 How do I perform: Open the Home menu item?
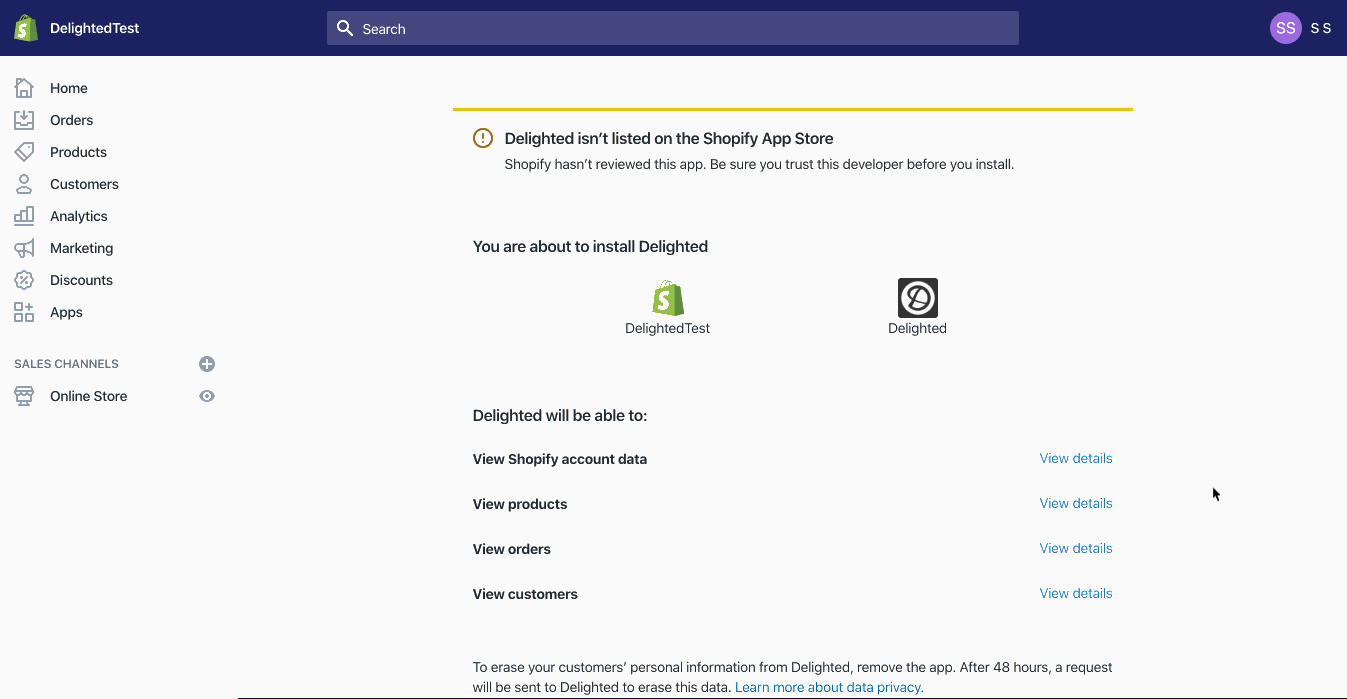click(69, 88)
